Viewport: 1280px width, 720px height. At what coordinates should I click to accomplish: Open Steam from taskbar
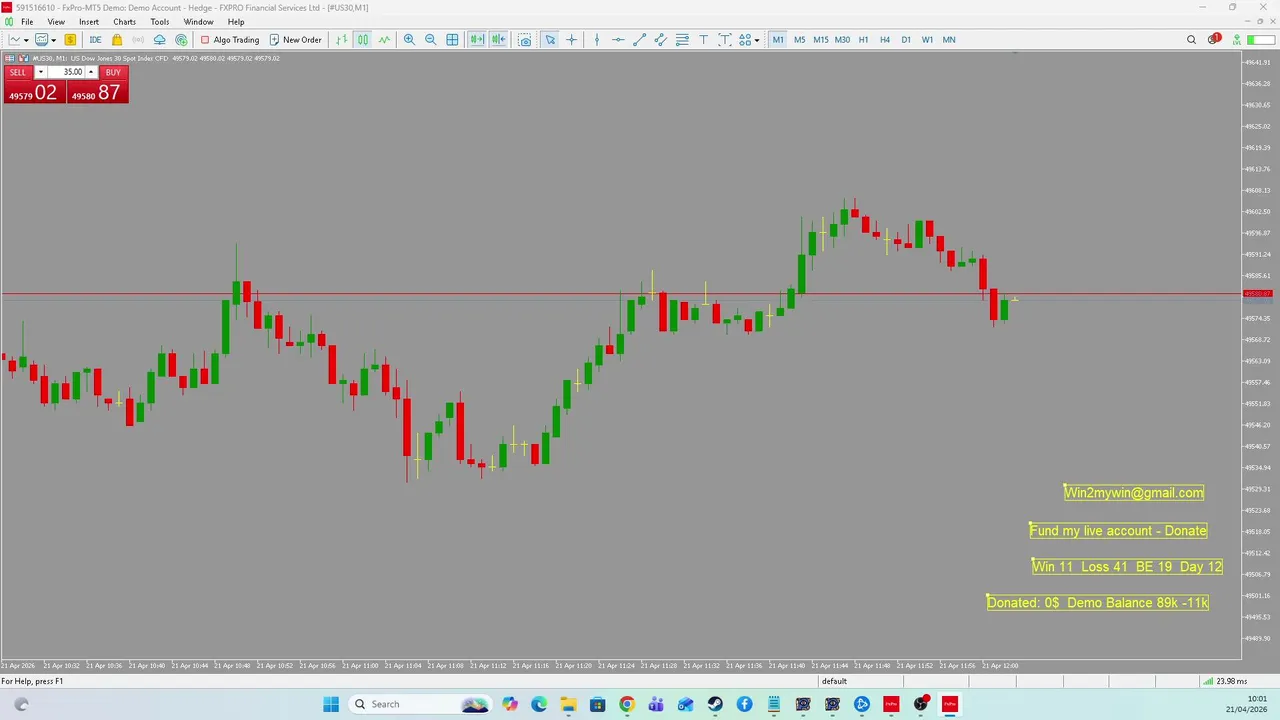715,704
